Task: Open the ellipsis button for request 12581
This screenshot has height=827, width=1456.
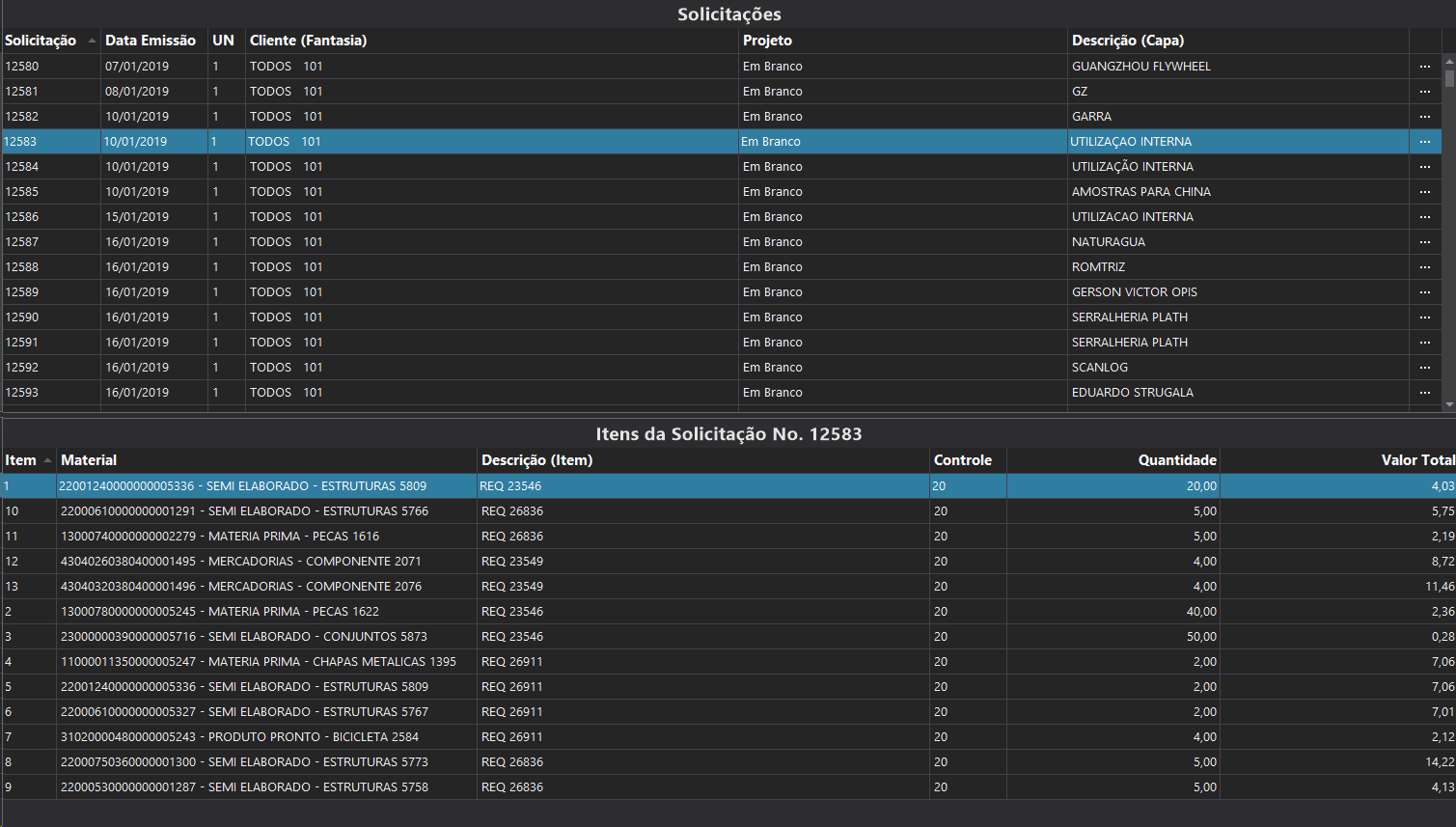Action: point(1425,92)
